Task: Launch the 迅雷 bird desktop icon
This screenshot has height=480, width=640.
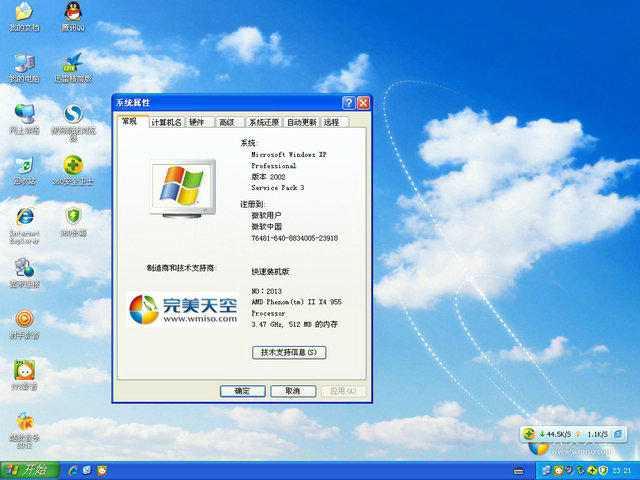Action: (73, 68)
